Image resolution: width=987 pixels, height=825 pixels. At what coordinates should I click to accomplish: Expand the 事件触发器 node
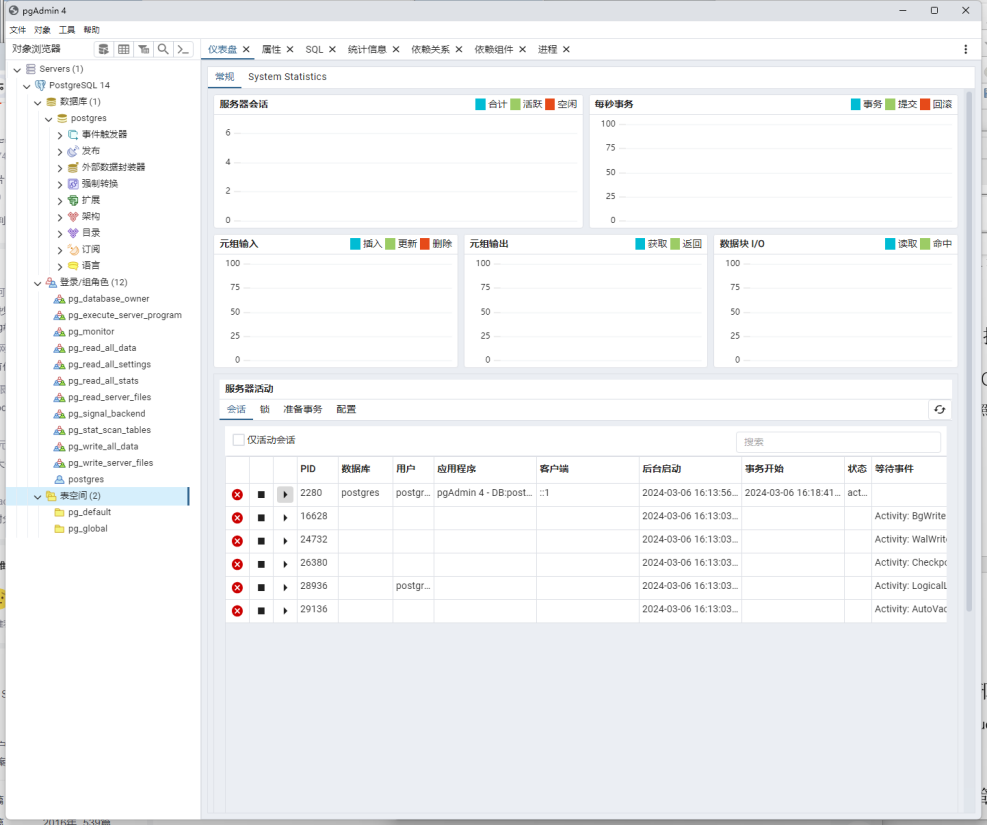[60, 135]
